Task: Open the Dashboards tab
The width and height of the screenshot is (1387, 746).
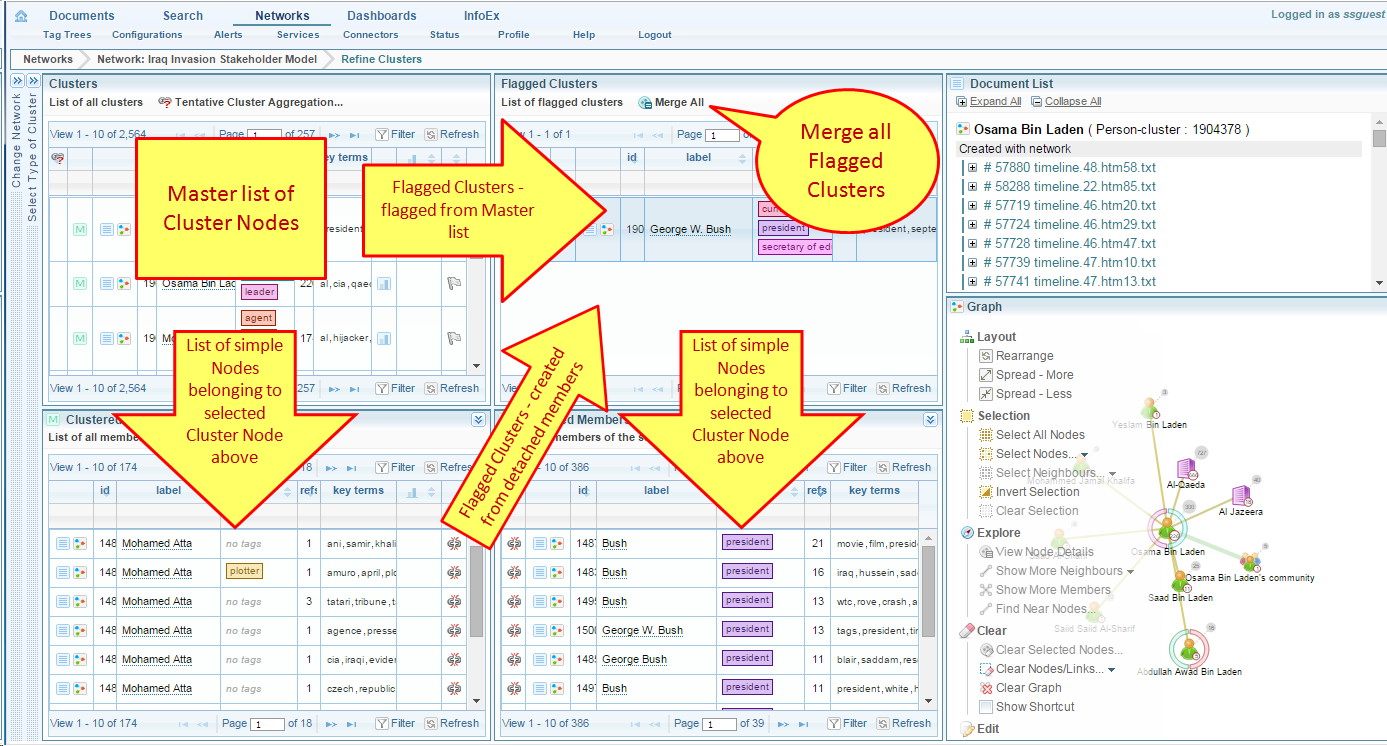Action: [381, 16]
